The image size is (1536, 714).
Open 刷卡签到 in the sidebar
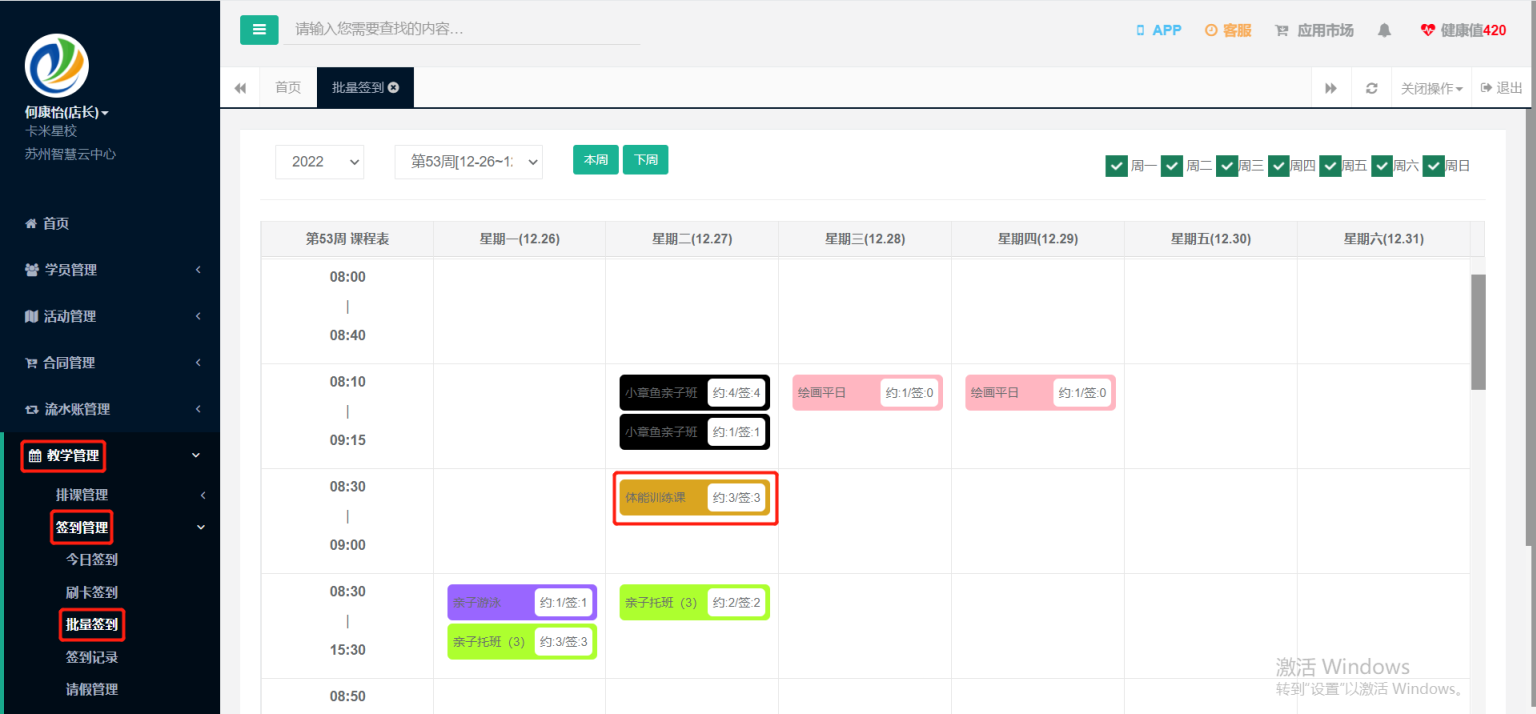[92, 592]
